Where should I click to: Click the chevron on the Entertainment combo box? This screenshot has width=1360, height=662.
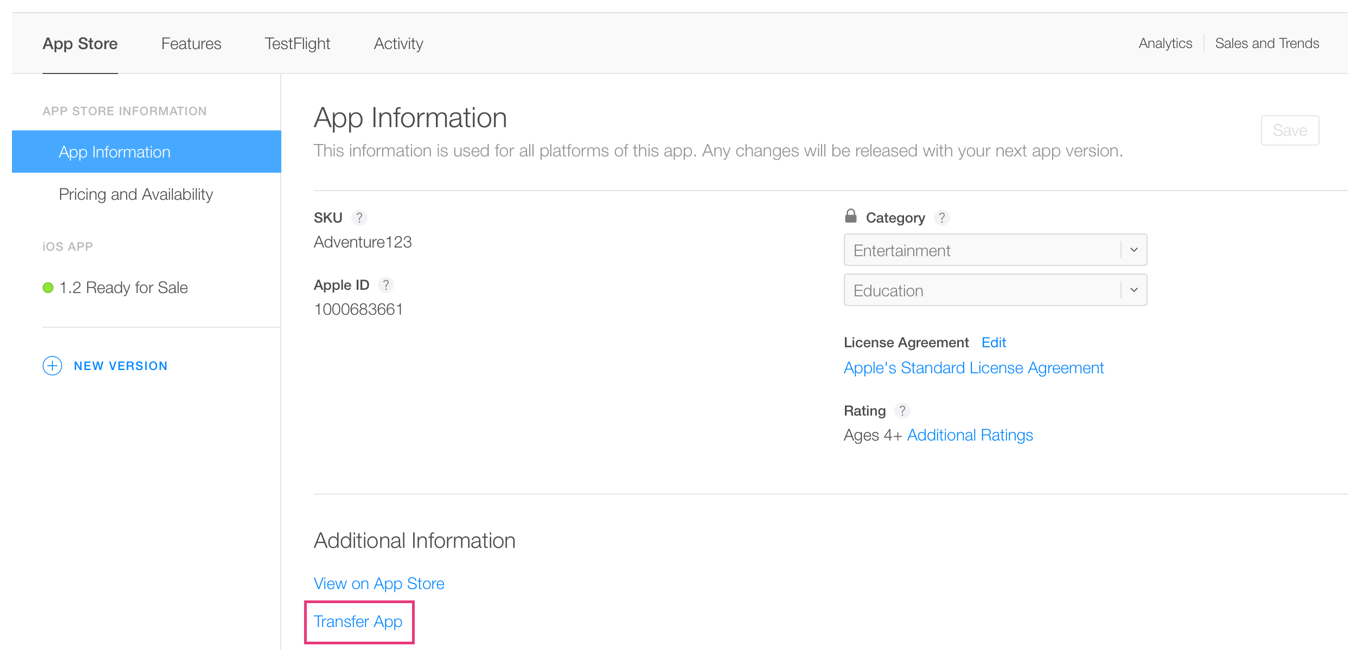[1134, 249]
